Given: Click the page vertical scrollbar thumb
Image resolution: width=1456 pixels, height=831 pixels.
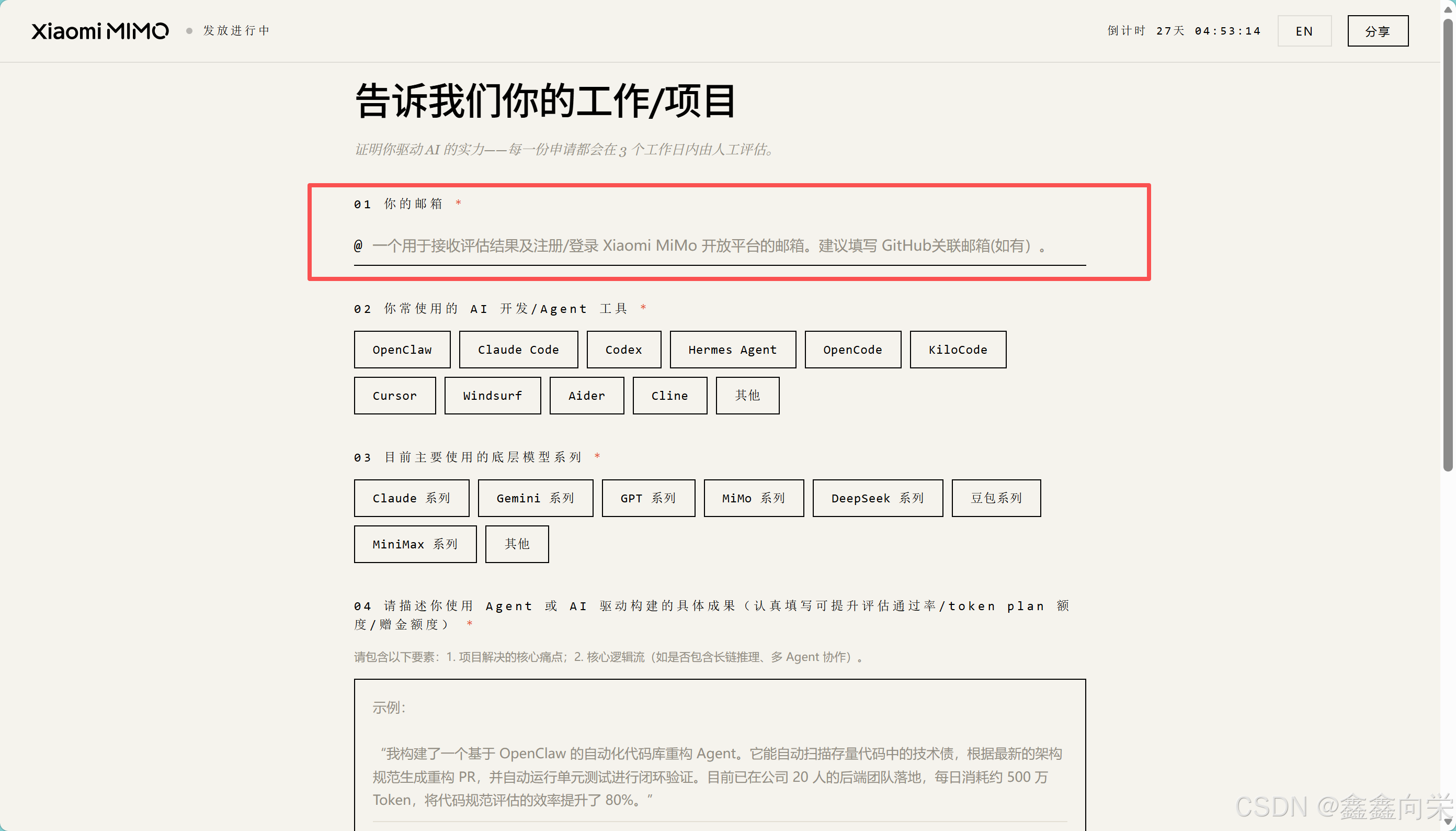Looking at the screenshot, I should tap(1448, 245).
